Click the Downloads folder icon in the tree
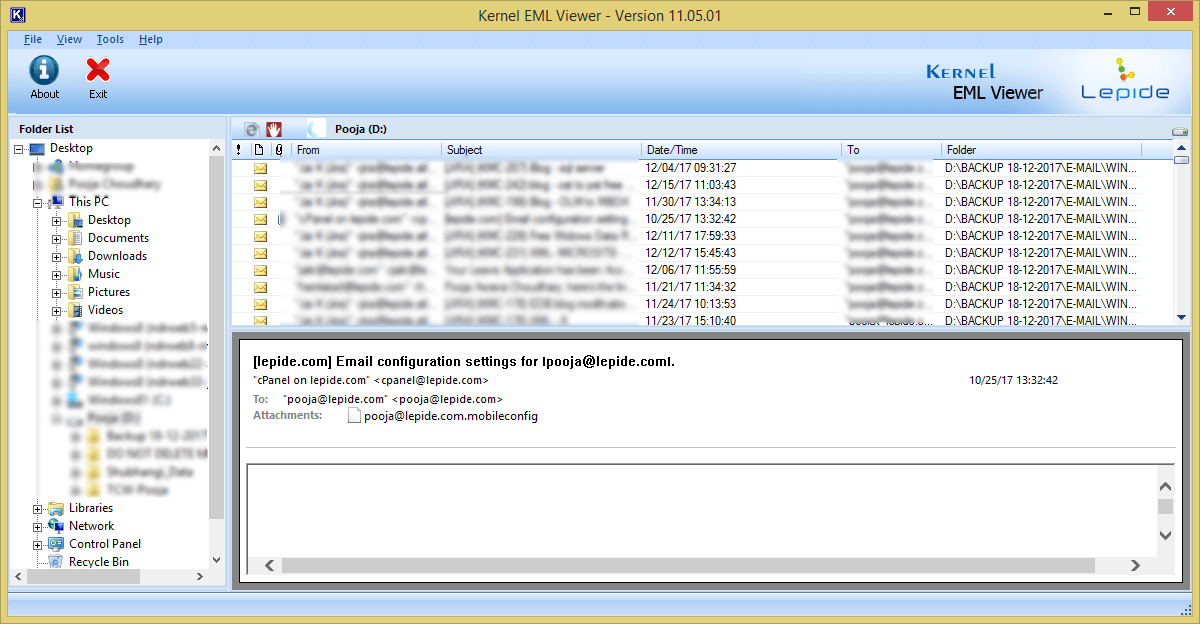 pyautogui.click(x=75, y=256)
